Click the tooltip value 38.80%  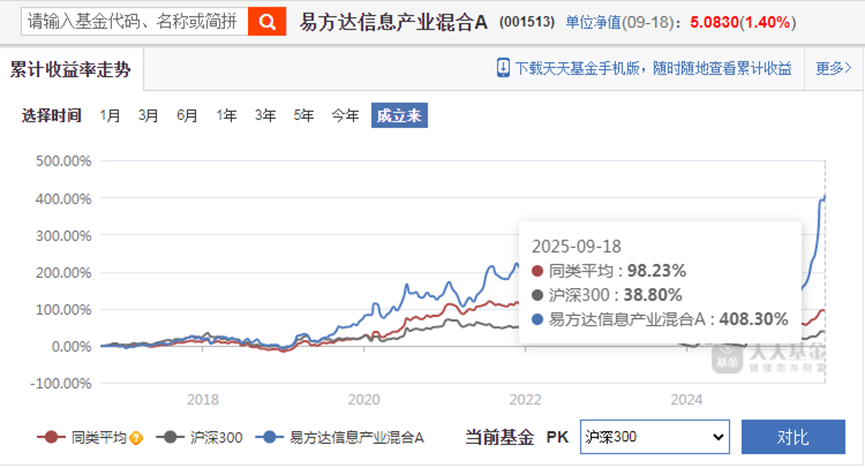pyautogui.click(x=653, y=295)
